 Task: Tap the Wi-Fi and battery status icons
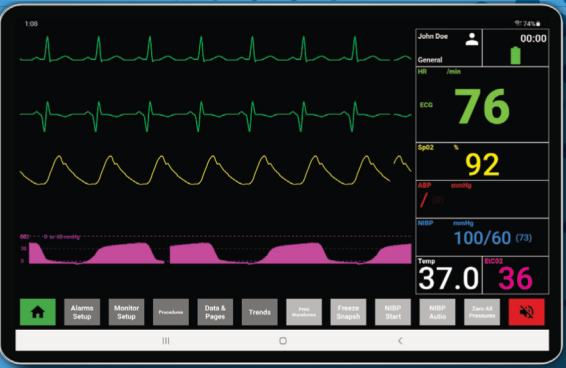point(527,24)
